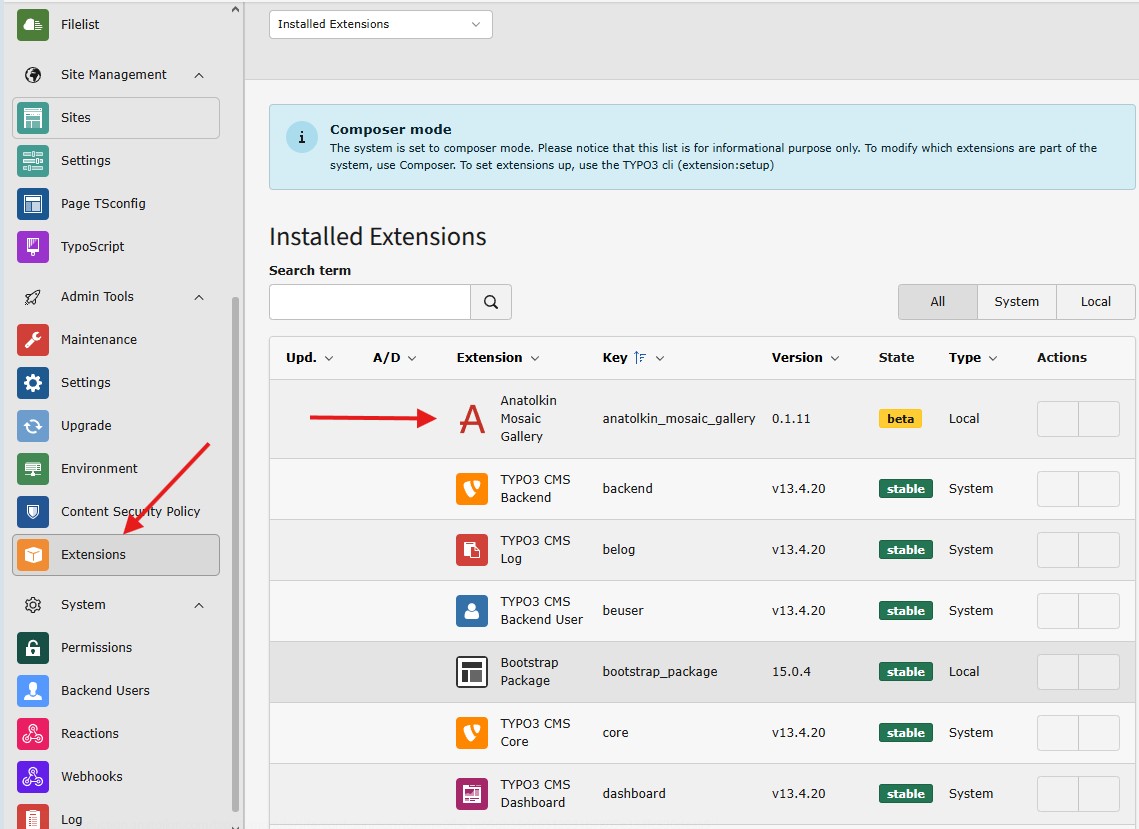Click the Search term input field
The height and width of the screenshot is (829, 1139).
pyautogui.click(x=370, y=302)
